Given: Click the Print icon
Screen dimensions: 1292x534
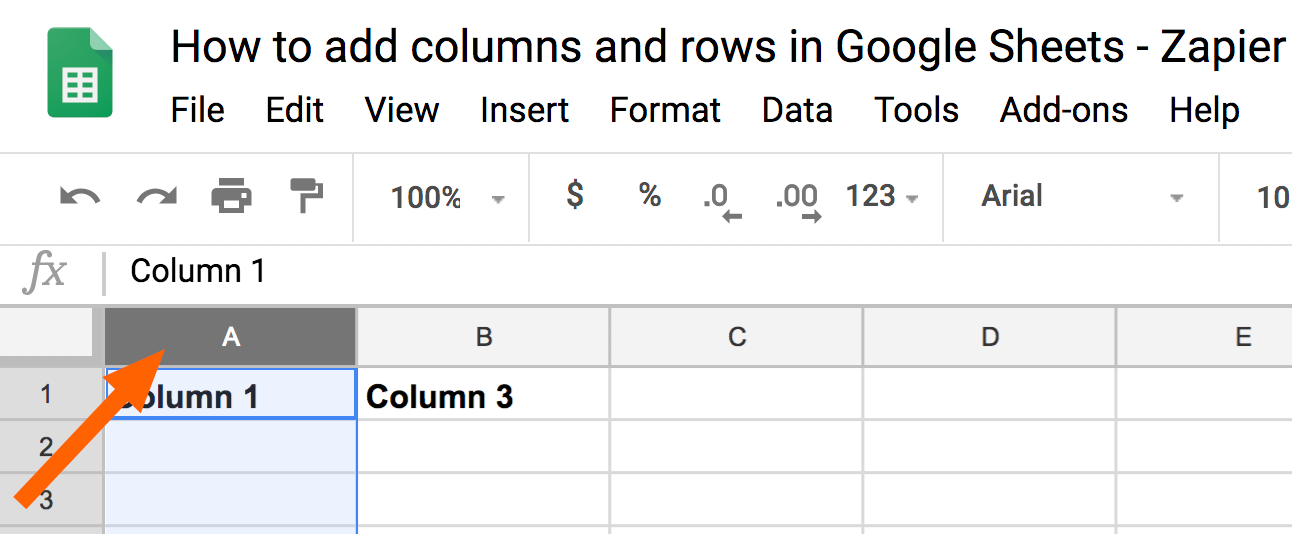Looking at the screenshot, I should pyautogui.click(x=231, y=196).
